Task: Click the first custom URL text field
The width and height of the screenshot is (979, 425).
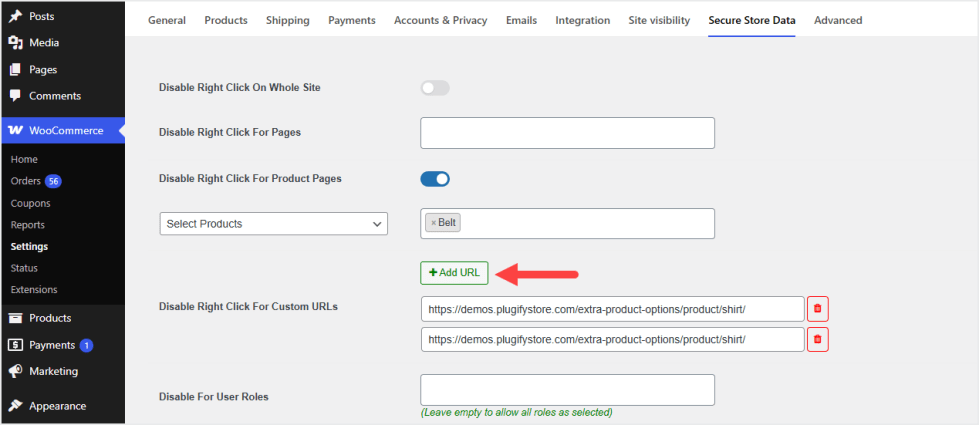Action: tap(612, 309)
